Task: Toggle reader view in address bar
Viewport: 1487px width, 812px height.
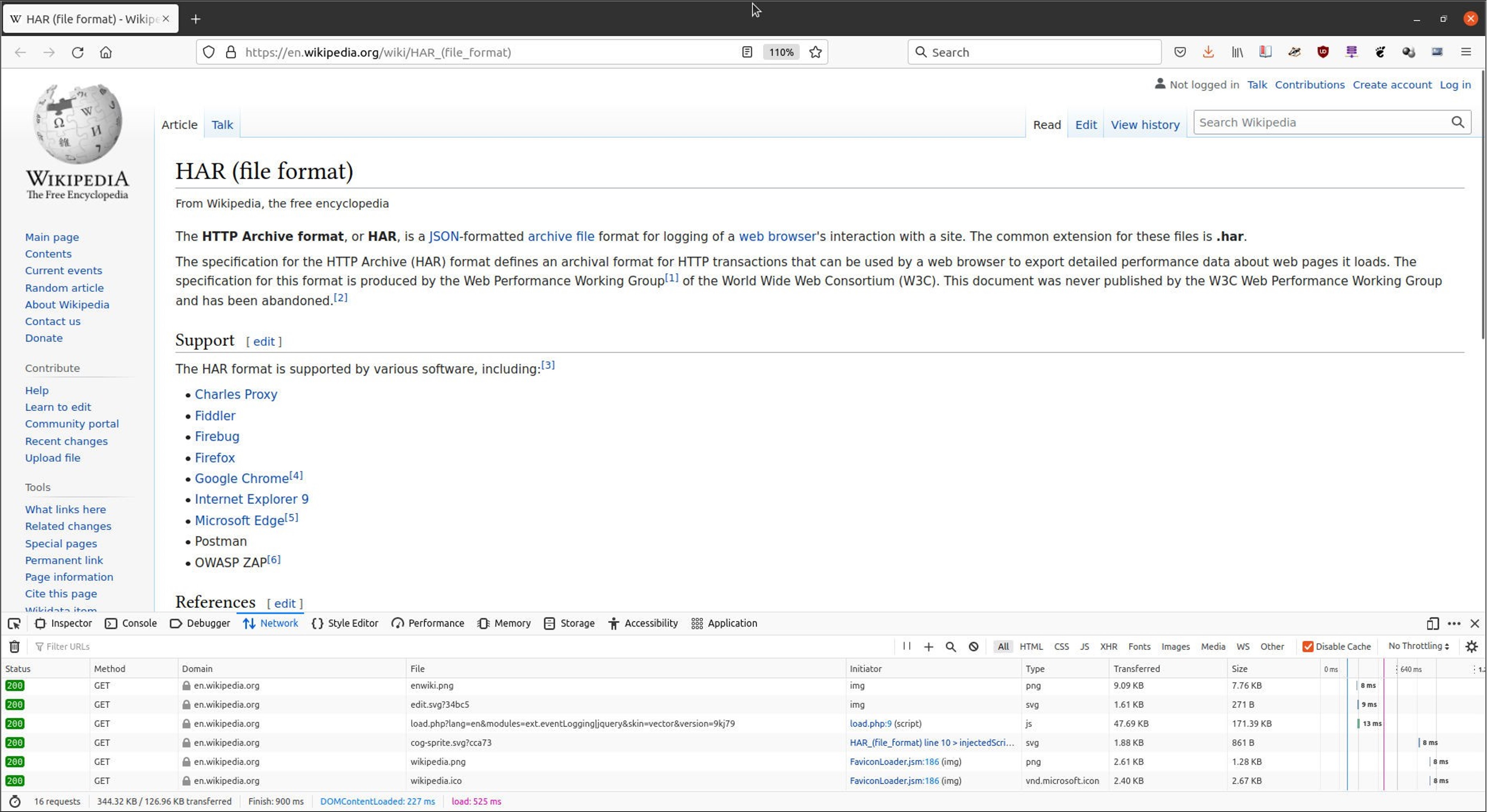Action: (747, 53)
